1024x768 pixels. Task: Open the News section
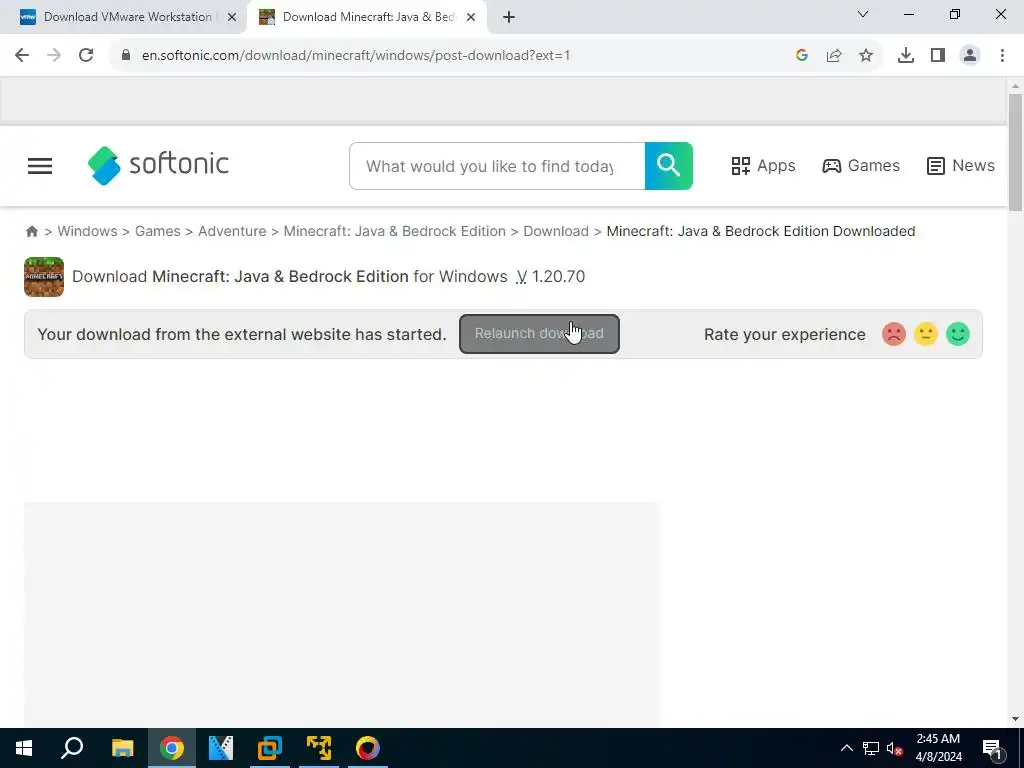[x=961, y=166]
